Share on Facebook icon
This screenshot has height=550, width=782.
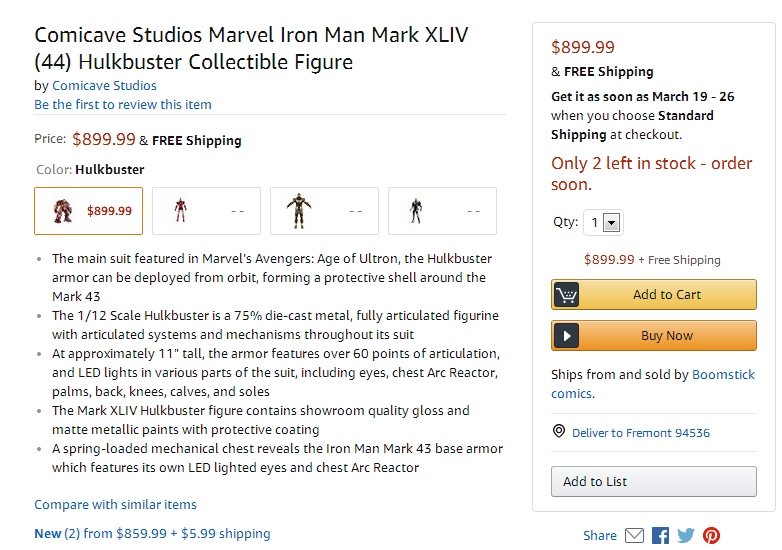660,536
